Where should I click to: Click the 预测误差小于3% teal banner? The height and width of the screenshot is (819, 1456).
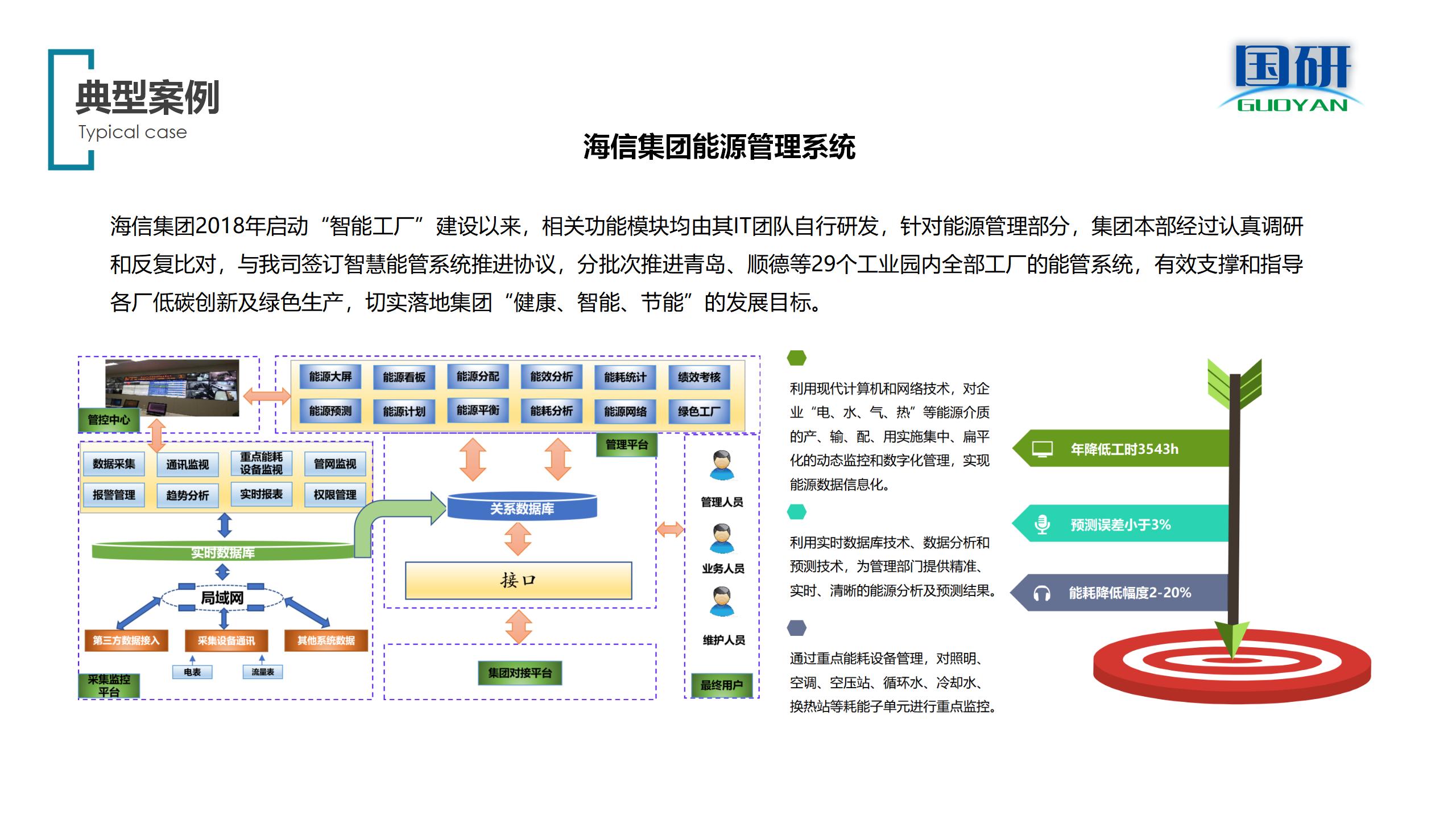[x=1120, y=524]
